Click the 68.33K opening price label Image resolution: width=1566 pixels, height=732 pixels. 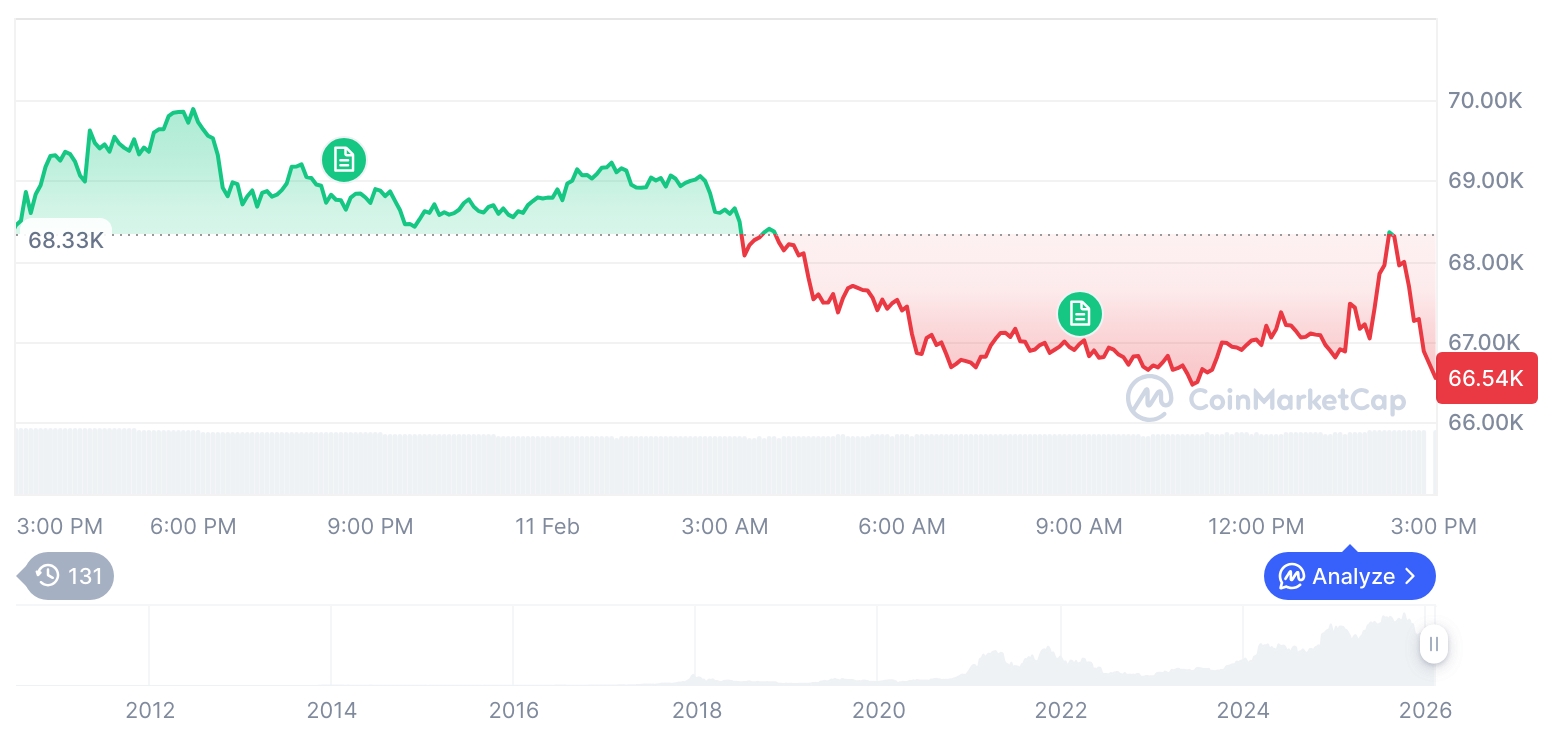coord(65,240)
